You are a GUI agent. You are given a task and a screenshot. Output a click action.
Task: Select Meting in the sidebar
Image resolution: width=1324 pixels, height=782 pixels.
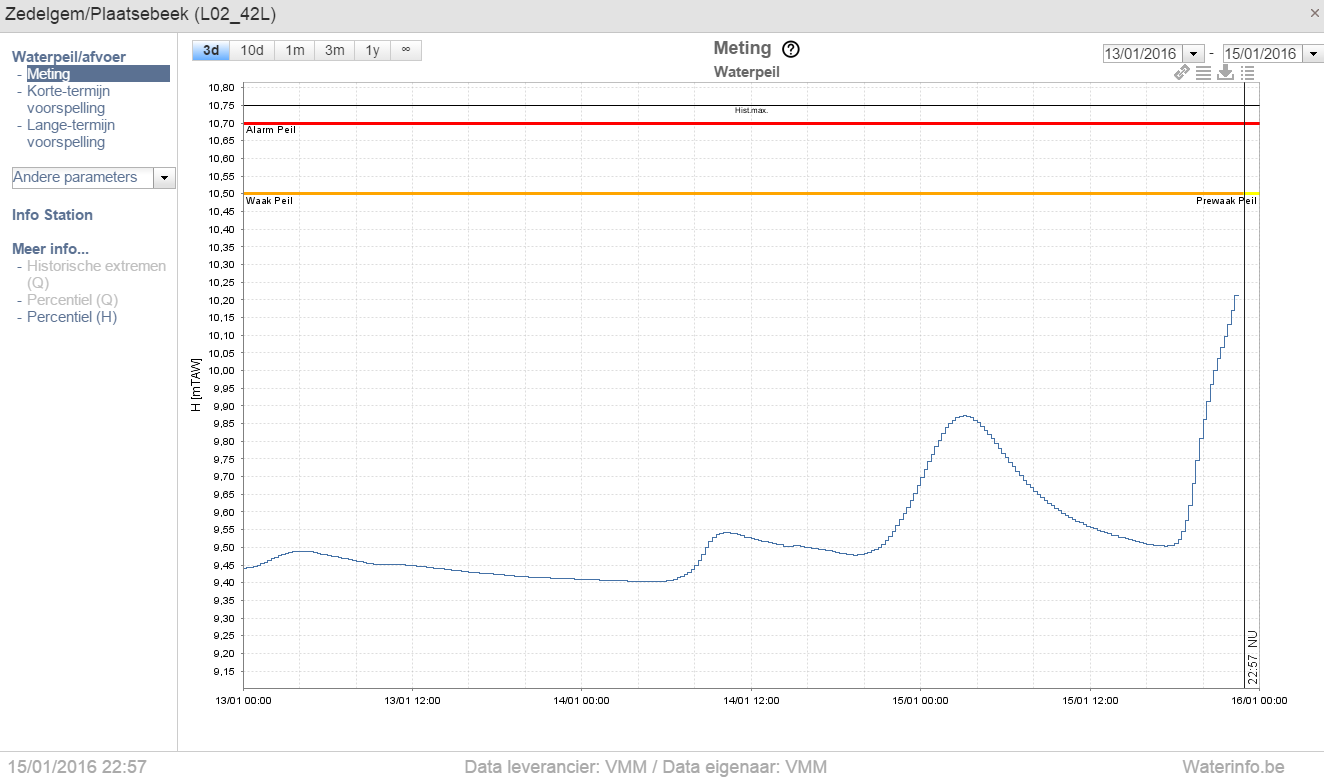[98, 74]
